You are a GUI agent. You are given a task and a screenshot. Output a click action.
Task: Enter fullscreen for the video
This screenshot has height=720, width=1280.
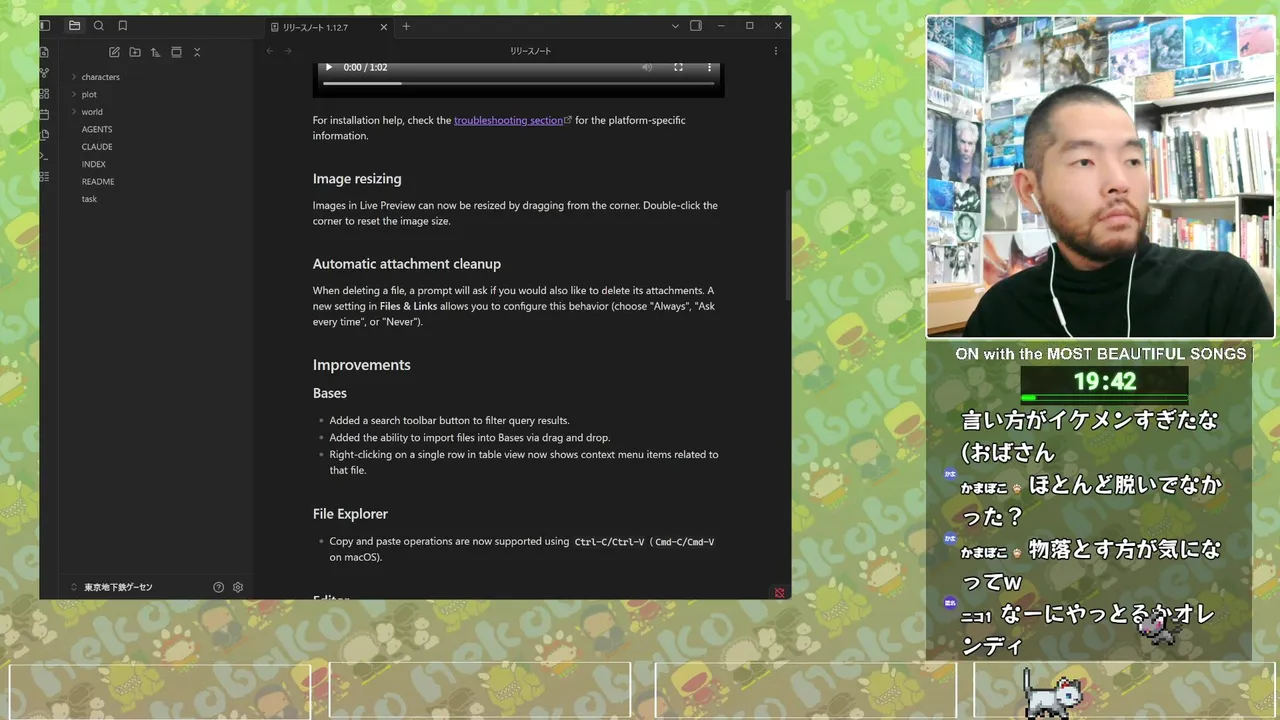click(x=678, y=67)
